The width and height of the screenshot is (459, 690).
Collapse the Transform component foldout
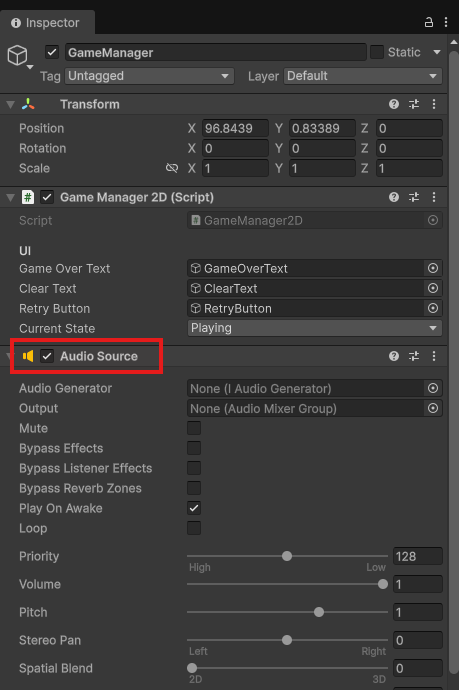(x=11, y=105)
